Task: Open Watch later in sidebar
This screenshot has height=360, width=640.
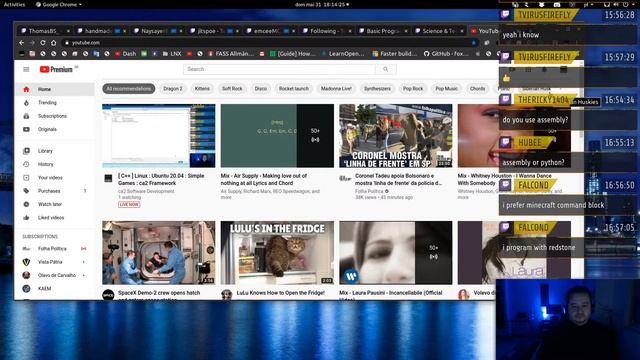Action: point(55,204)
